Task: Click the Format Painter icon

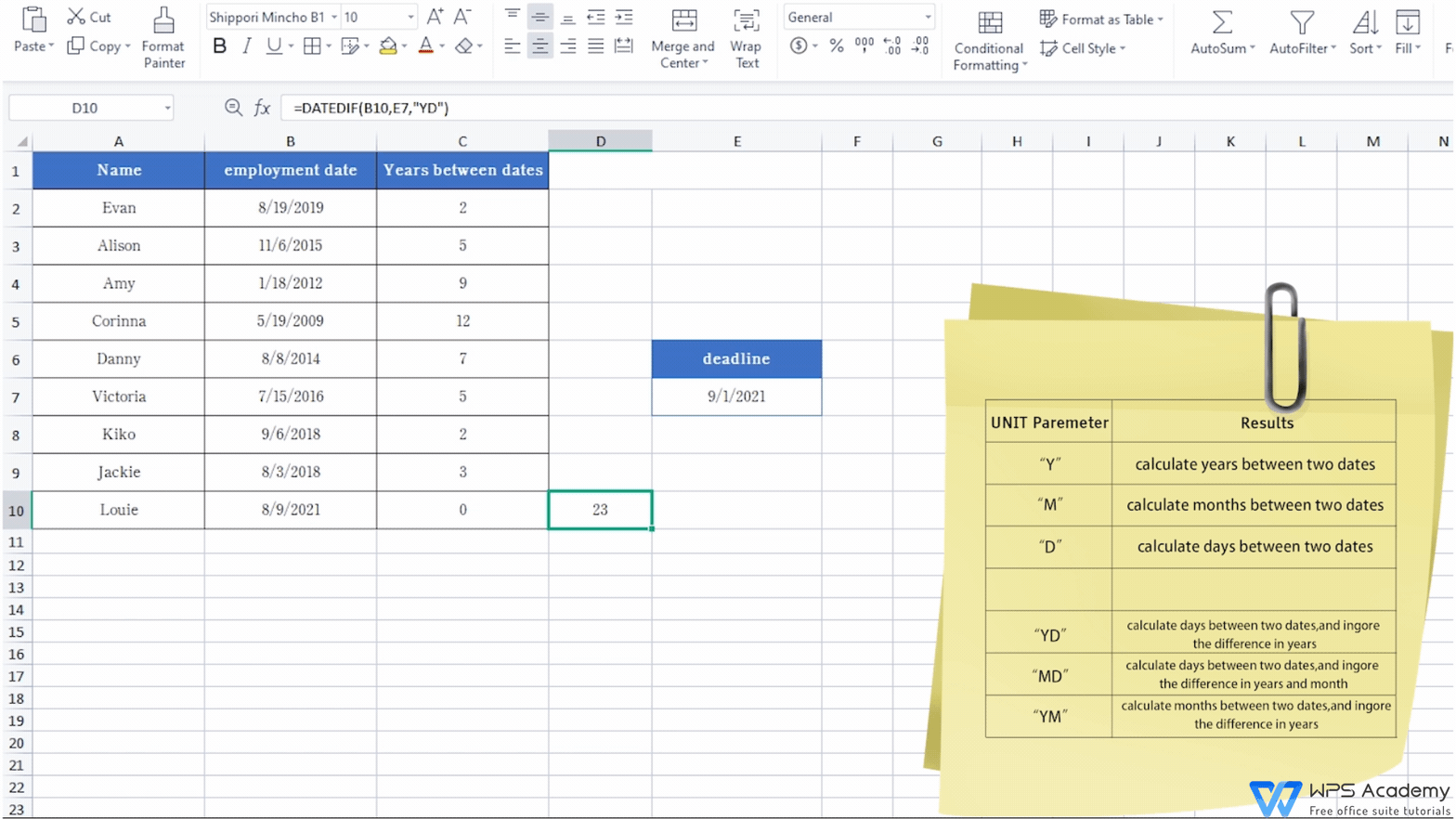Action: click(x=163, y=21)
